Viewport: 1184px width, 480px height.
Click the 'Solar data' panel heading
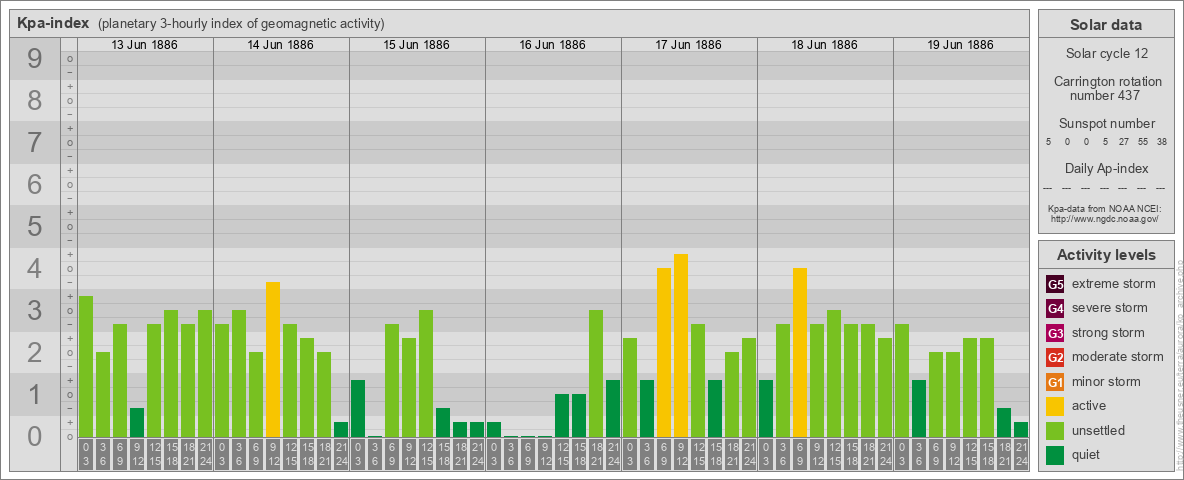coord(1105,25)
